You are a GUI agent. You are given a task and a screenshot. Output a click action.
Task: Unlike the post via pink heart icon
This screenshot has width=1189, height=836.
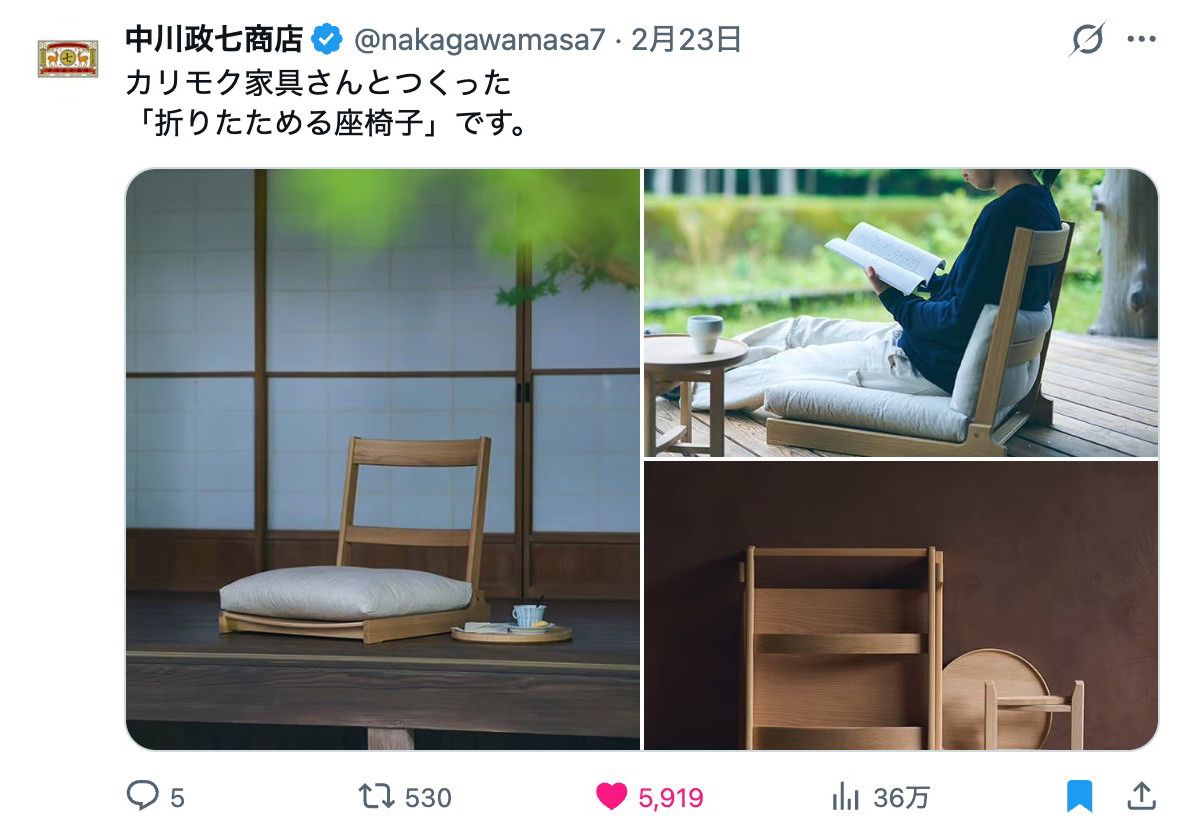click(x=611, y=797)
